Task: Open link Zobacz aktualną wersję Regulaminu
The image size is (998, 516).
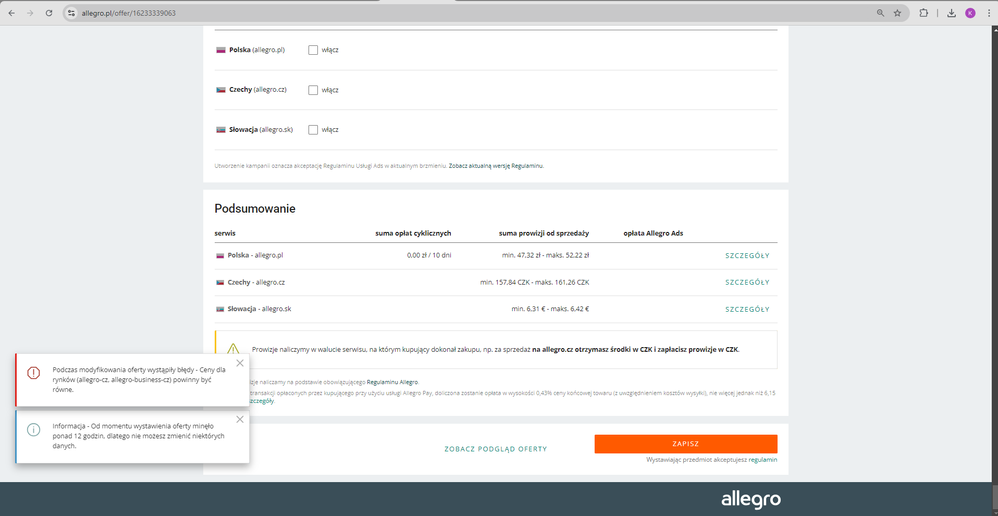Action: [x=496, y=165]
